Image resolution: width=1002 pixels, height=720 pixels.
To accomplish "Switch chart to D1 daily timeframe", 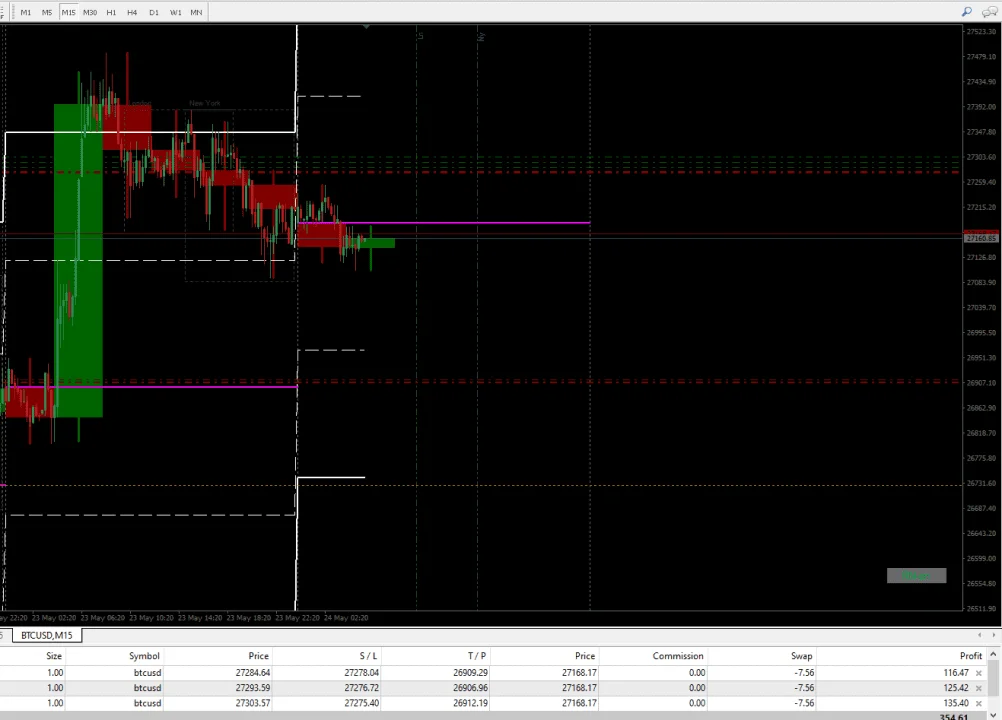I will [x=154, y=12].
